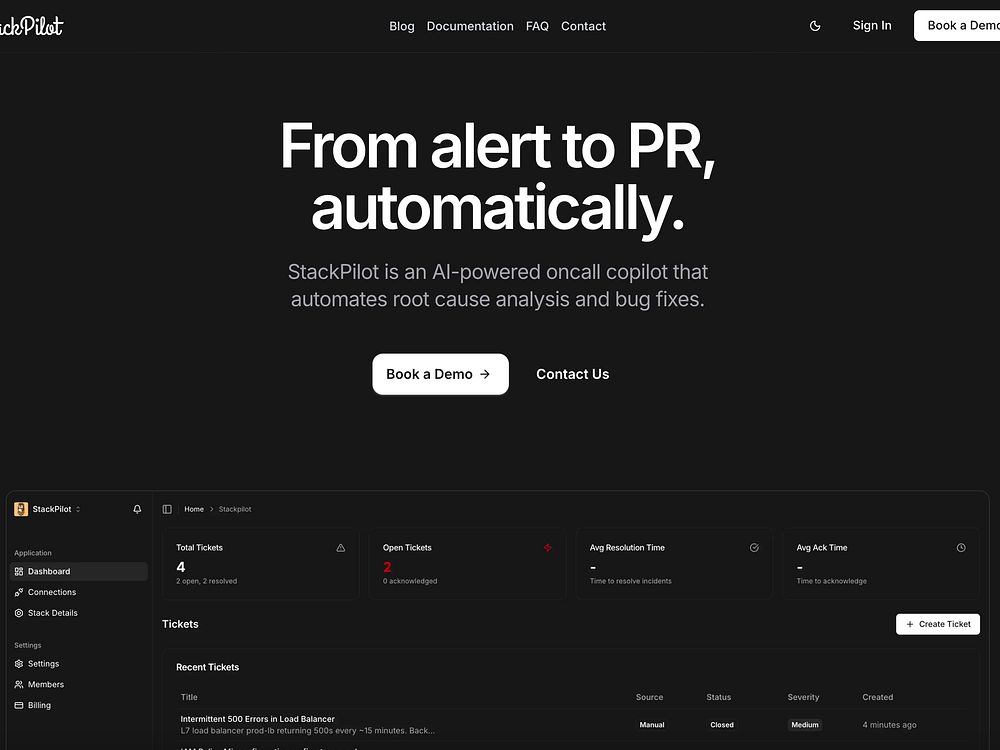Image resolution: width=1000 pixels, height=750 pixels.
Task: Click the Manual source badge
Action: [652, 725]
